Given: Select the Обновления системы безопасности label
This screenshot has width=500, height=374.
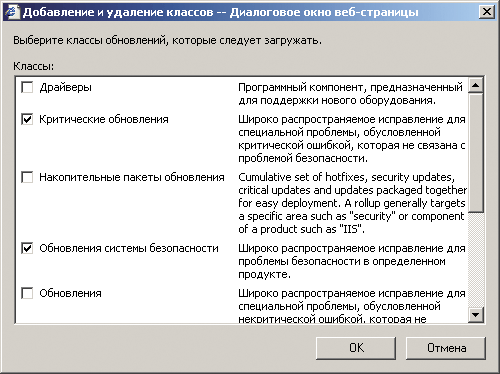Looking at the screenshot, I should [x=129, y=248].
